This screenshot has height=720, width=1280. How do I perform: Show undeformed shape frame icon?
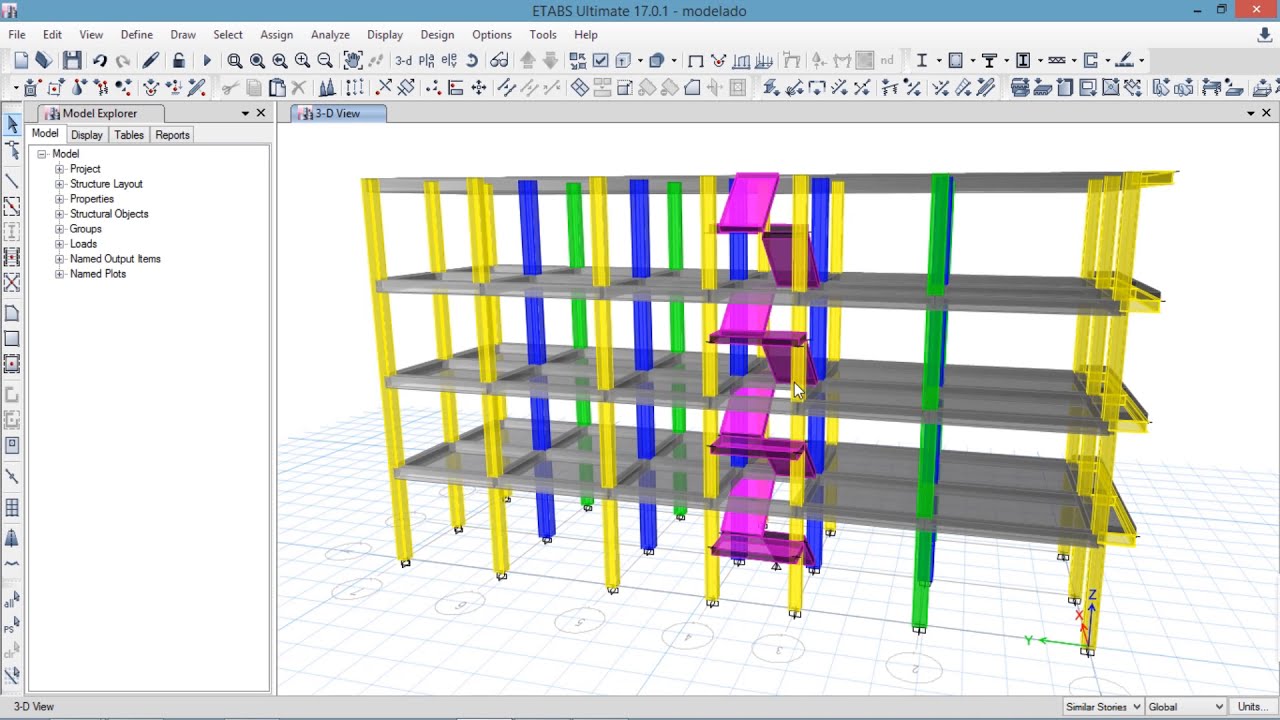coord(696,61)
